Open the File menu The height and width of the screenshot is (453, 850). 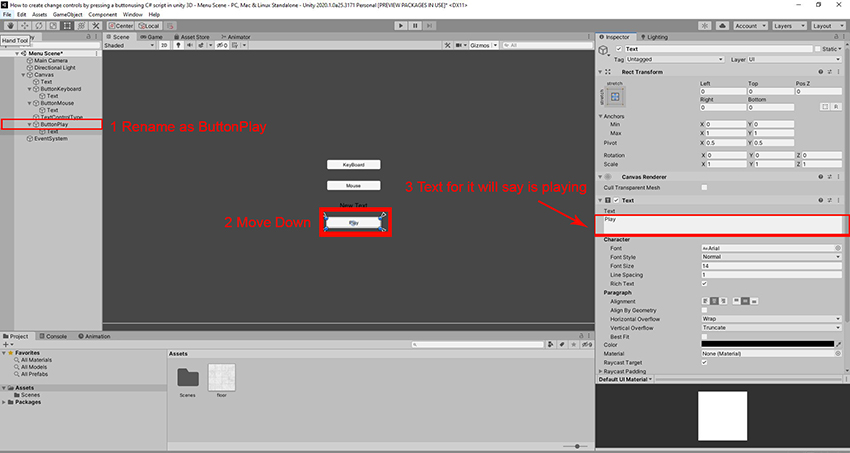click(x=7, y=15)
